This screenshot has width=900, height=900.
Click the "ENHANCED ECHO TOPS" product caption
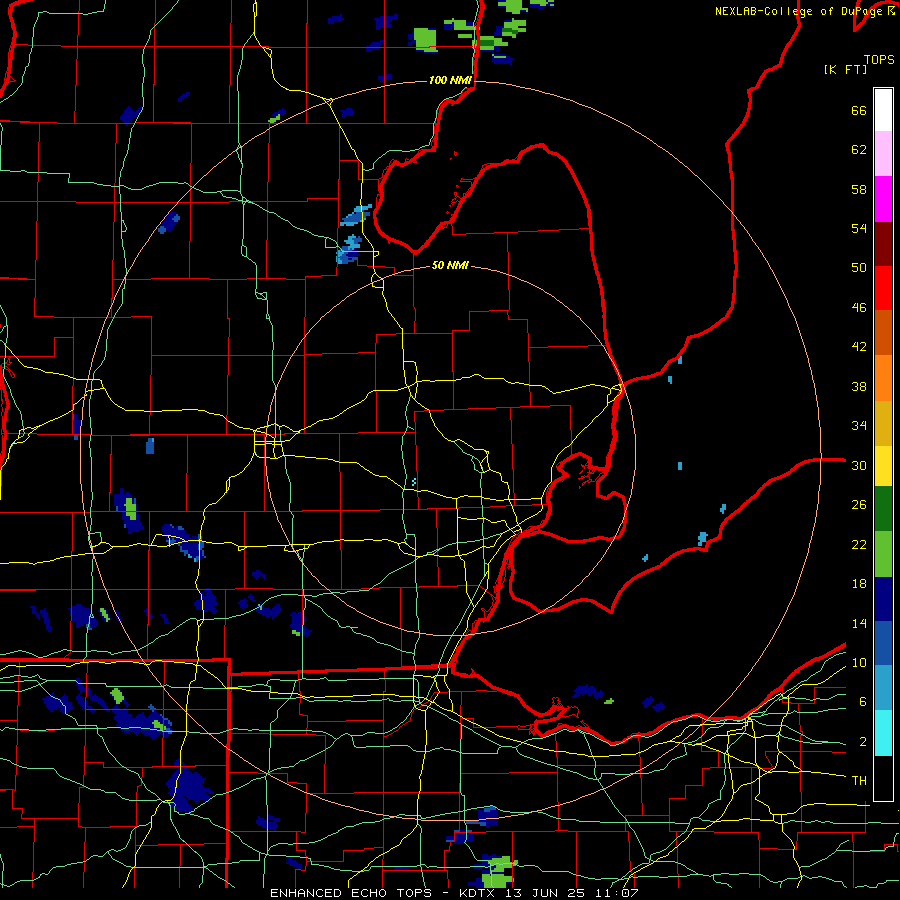coord(351,893)
